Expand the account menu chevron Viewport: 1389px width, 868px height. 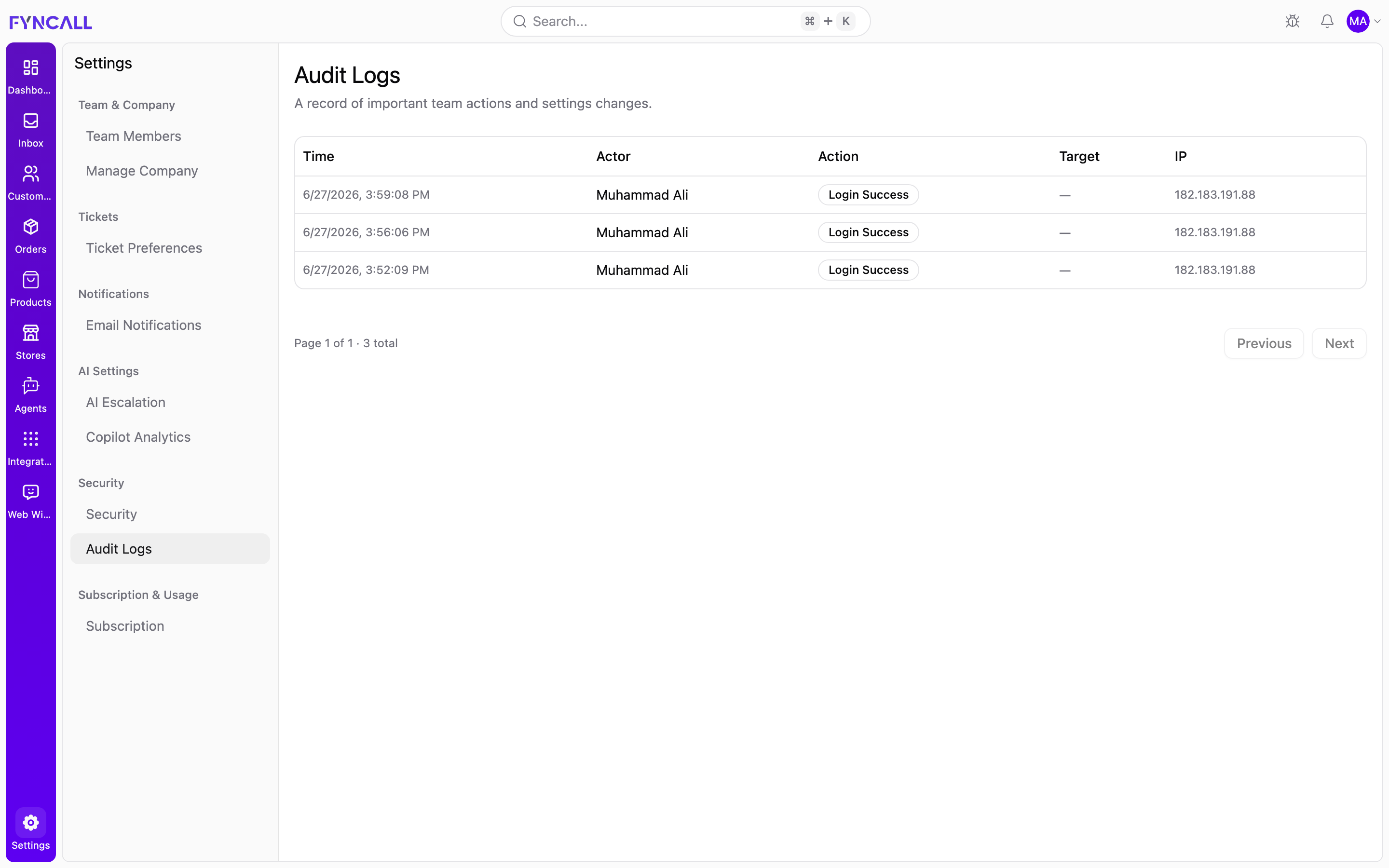tap(1377, 21)
